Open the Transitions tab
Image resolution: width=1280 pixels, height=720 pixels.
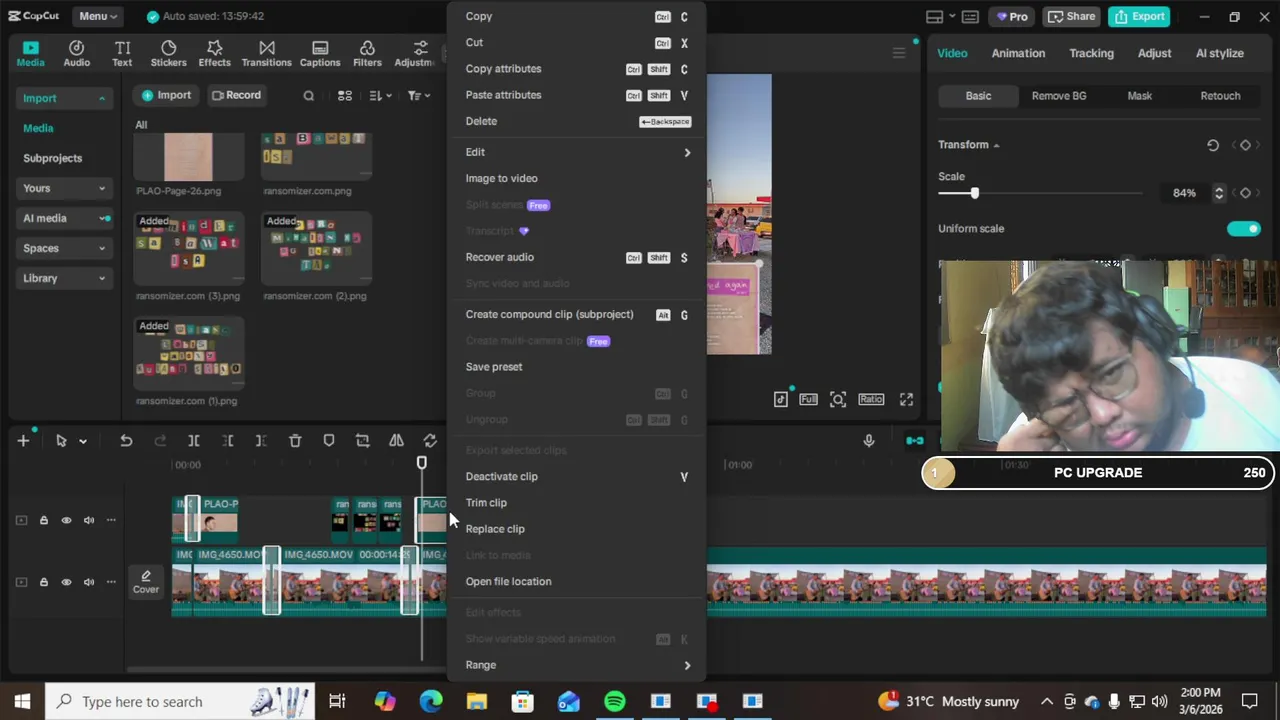(267, 54)
